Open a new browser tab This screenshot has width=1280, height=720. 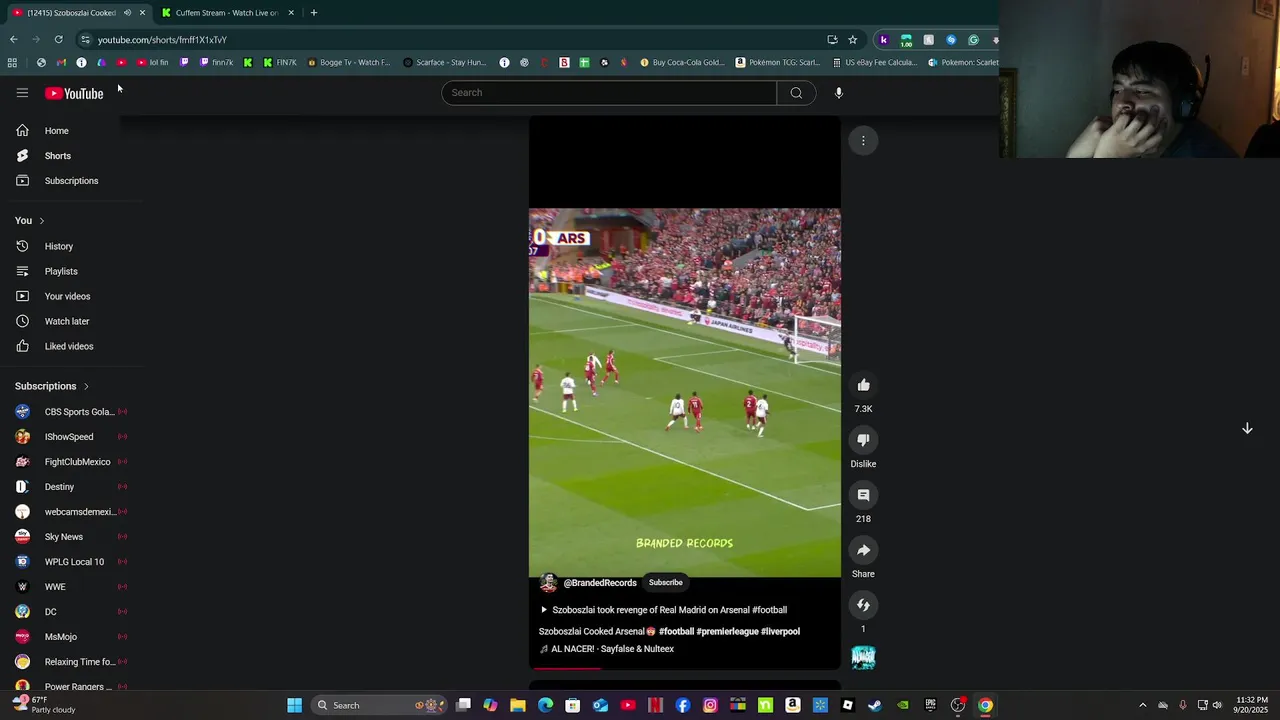click(313, 13)
